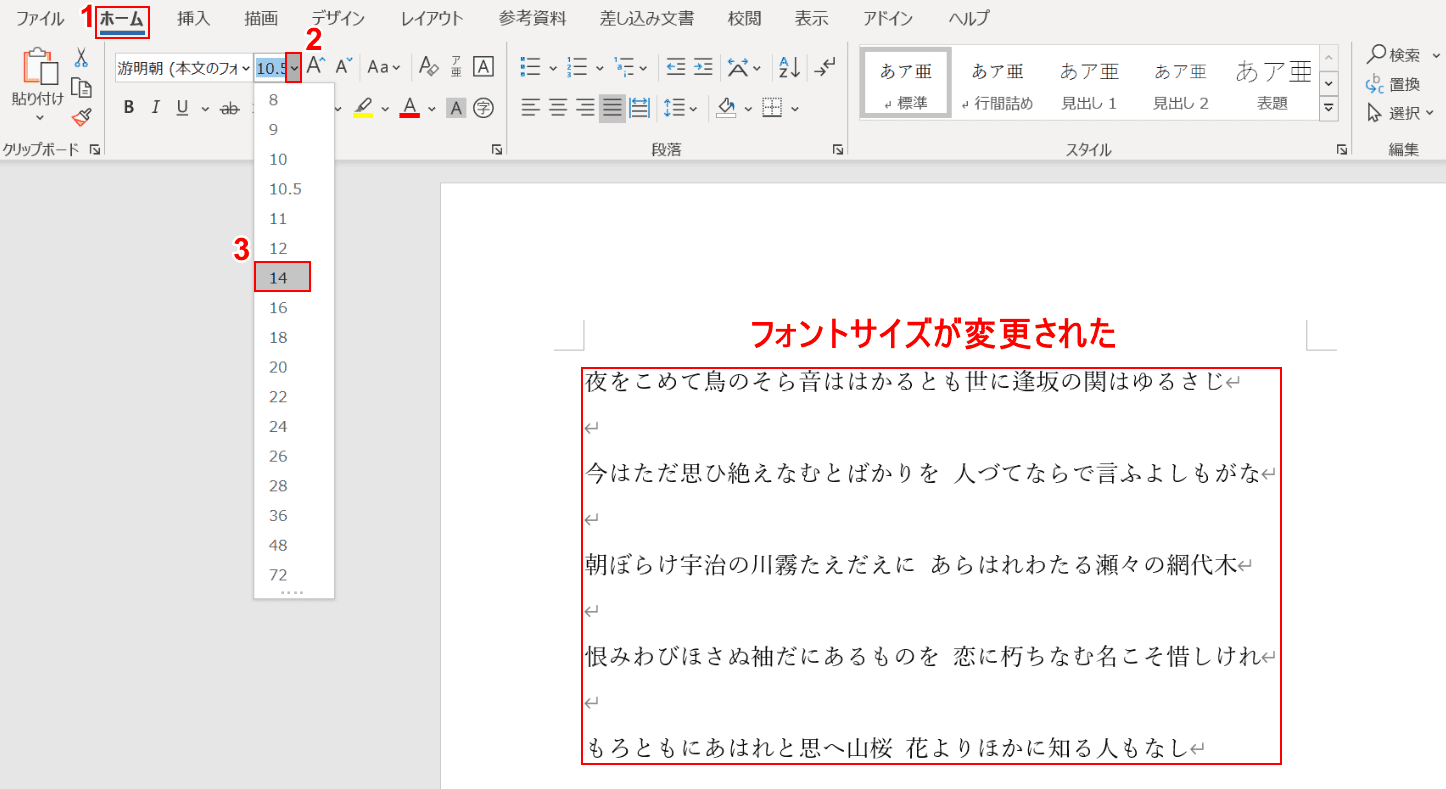This screenshot has width=1446, height=789.
Task: Click the numbered list icon
Action: (576, 67)
